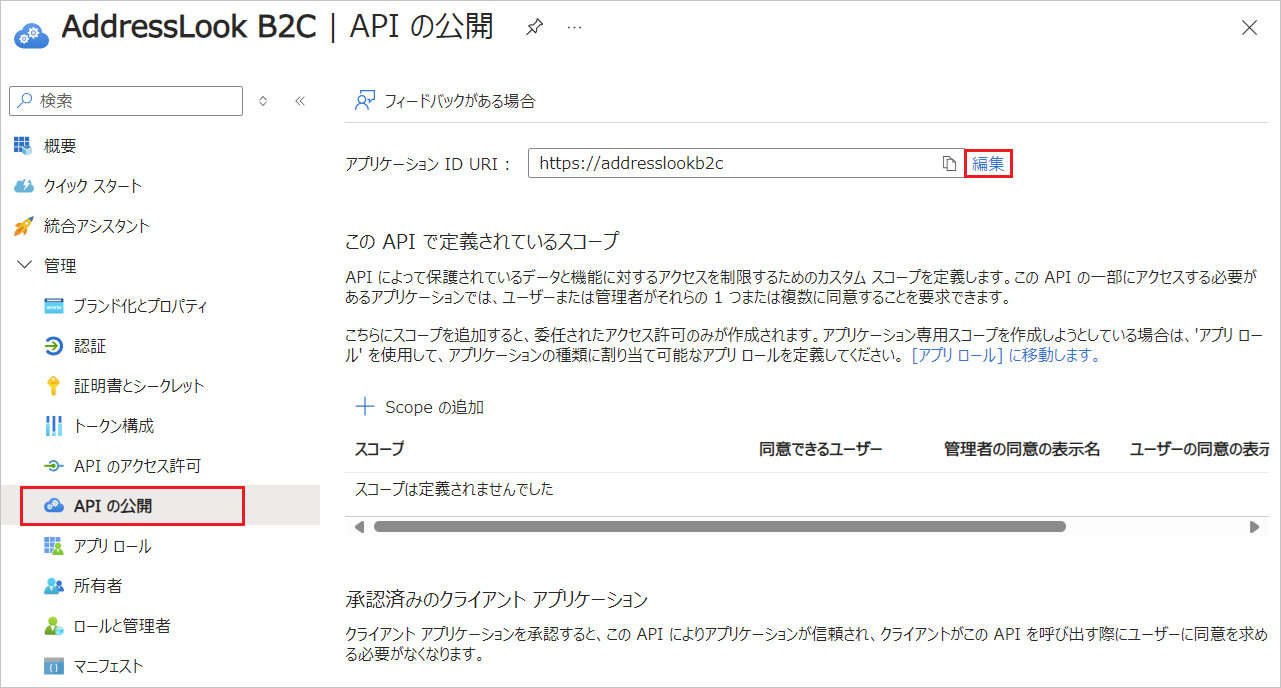Image resolution: width=1281 pixels, height=688 pixels.
Task: Click the AddressLook B2C app cloud icon
Action: click(x=31, y=34)
